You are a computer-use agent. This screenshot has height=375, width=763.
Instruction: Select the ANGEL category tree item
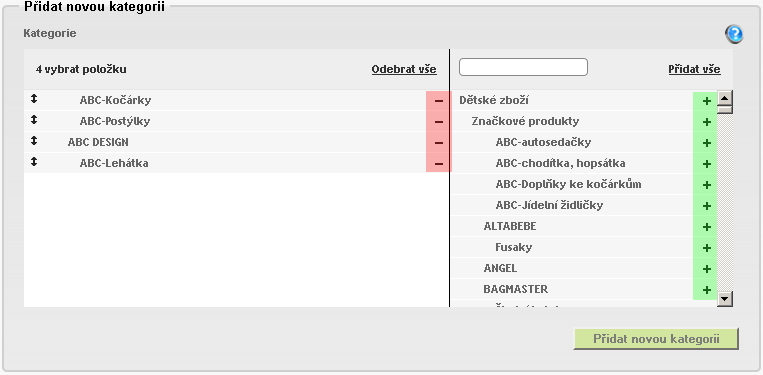pyautogui.click(x=500, y=268)
